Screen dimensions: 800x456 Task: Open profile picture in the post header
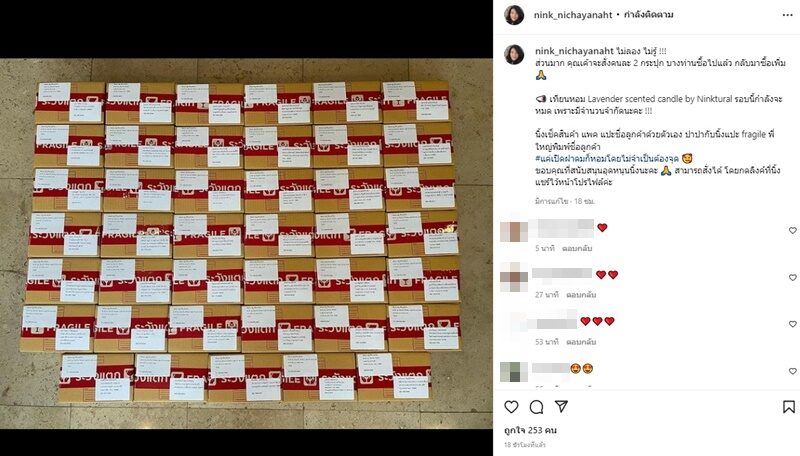point(514,15)
